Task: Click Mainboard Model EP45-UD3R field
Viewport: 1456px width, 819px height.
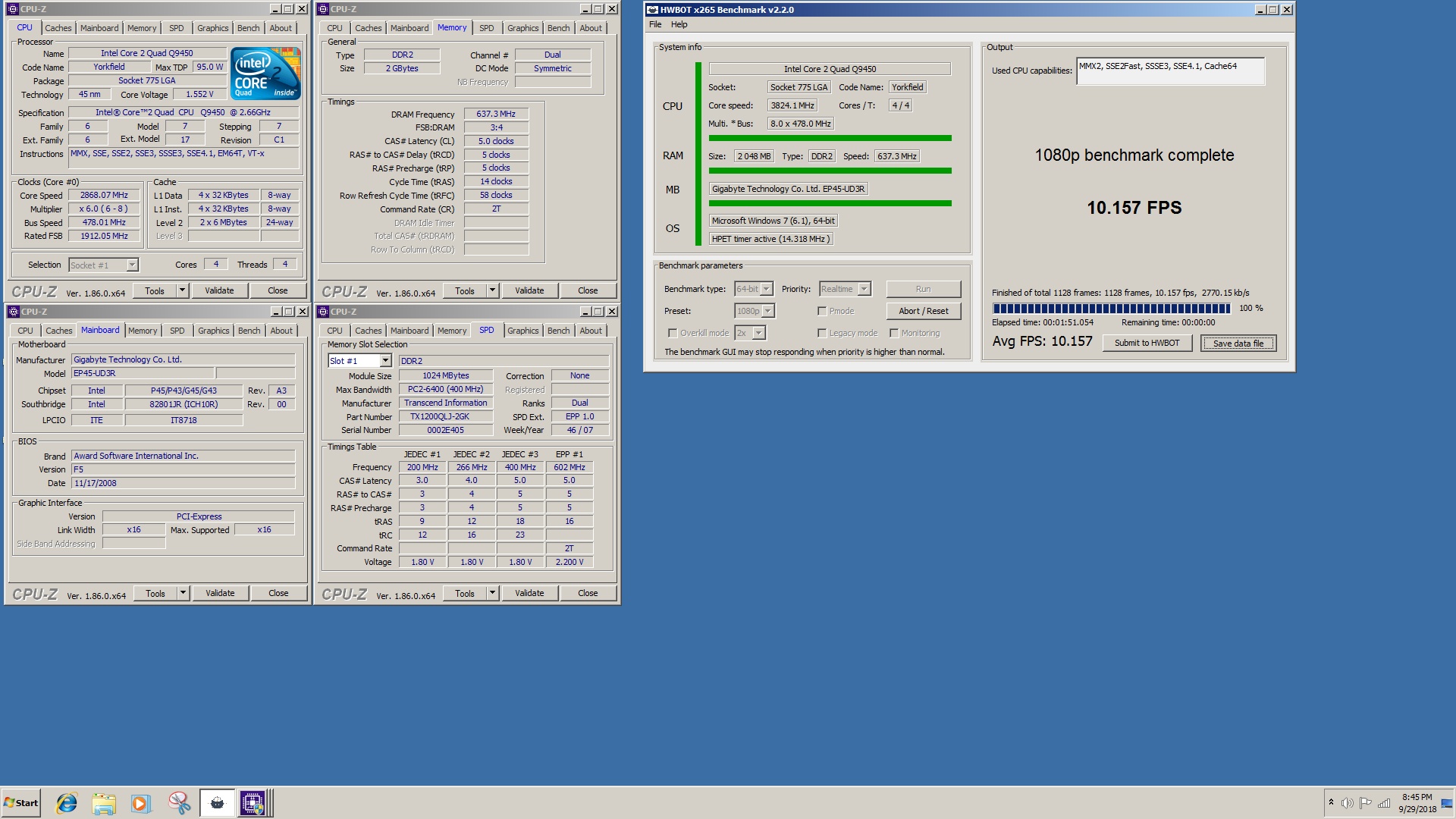Action: 143,373
